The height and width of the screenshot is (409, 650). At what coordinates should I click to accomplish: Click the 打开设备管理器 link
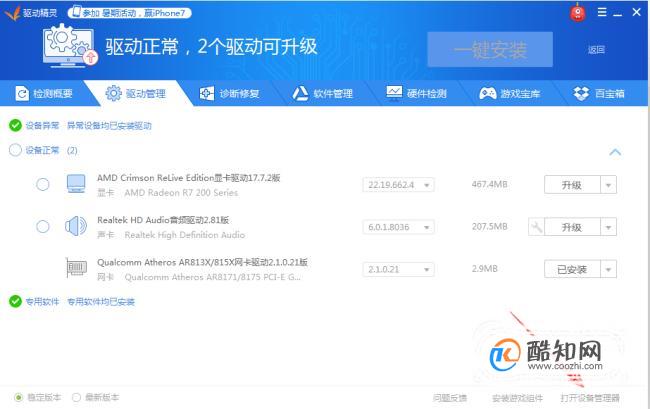coord(590,398)
